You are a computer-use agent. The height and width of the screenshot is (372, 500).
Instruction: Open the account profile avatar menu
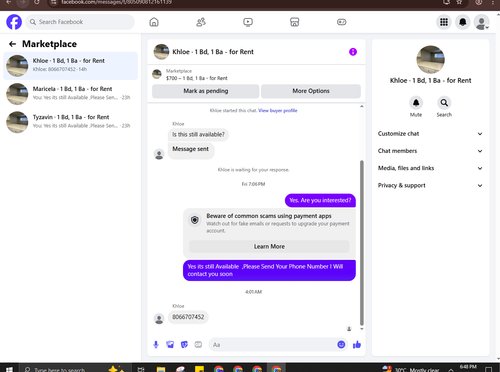point(482,22)
